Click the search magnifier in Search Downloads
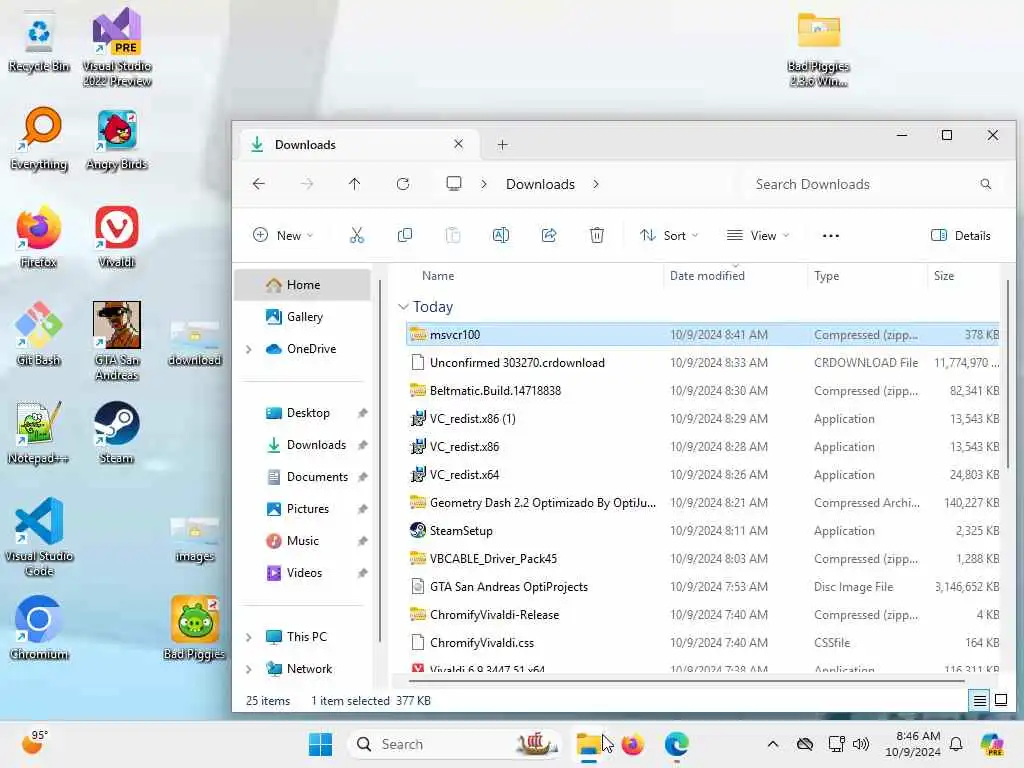 click(x=985, y=184)
